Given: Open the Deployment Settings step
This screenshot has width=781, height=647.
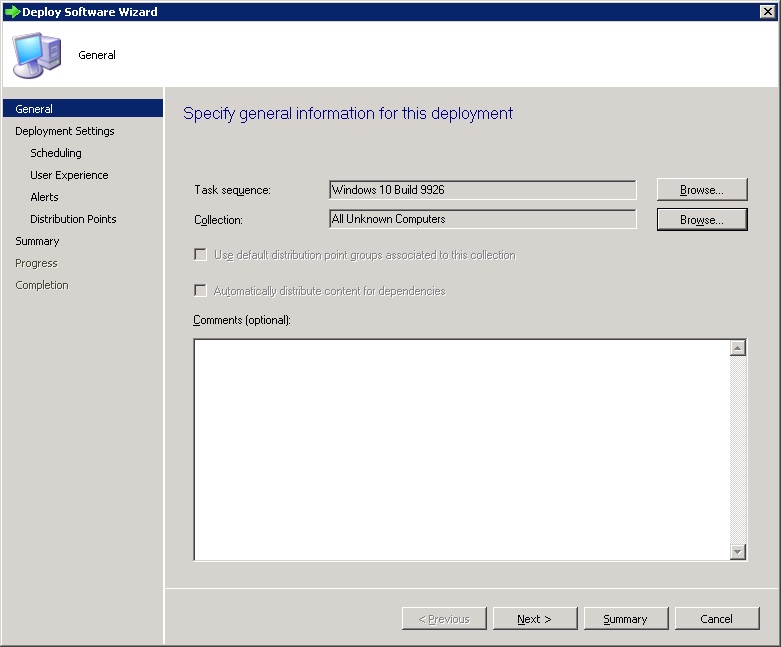Looking at the screenshot, I should (x=65, y=131).
